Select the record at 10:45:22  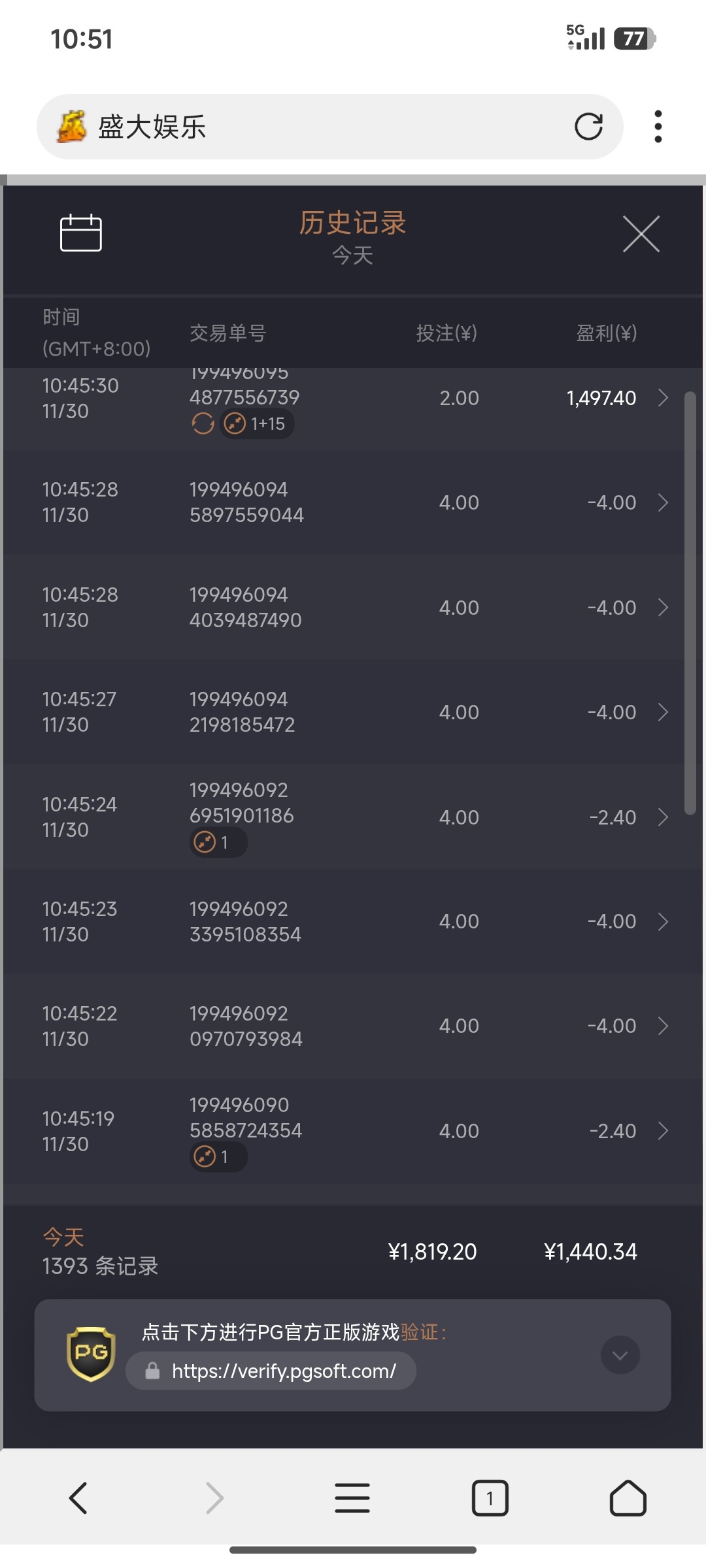pyautogui.click(x=353, y=1026)
